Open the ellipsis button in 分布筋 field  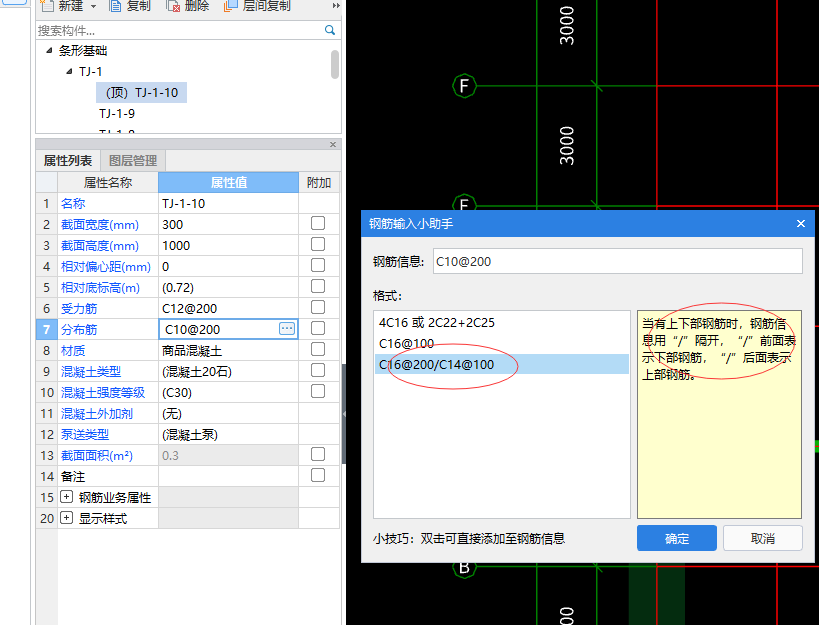[287, 328]
